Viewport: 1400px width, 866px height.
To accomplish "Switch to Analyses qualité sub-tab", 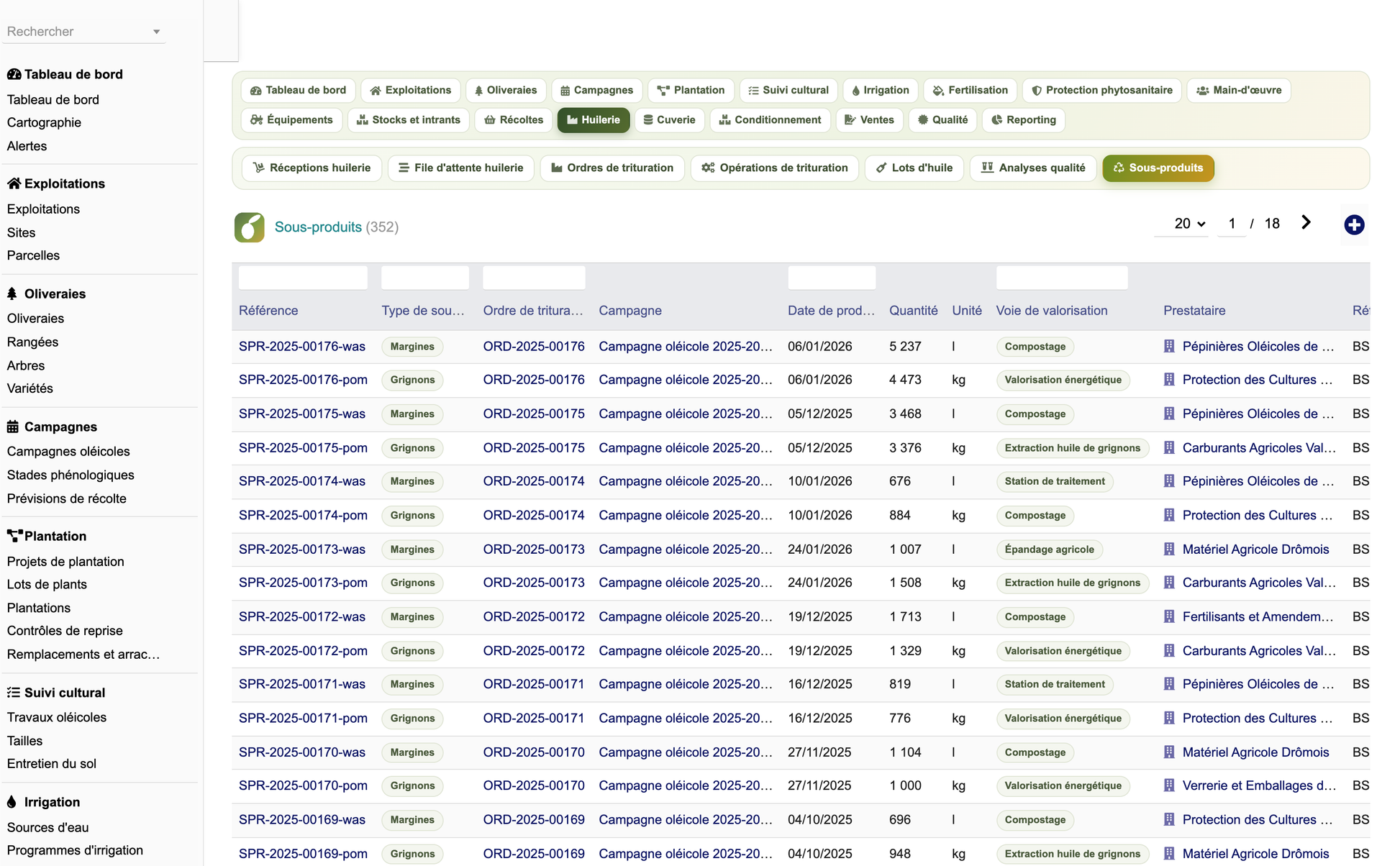I will 1033,168.
